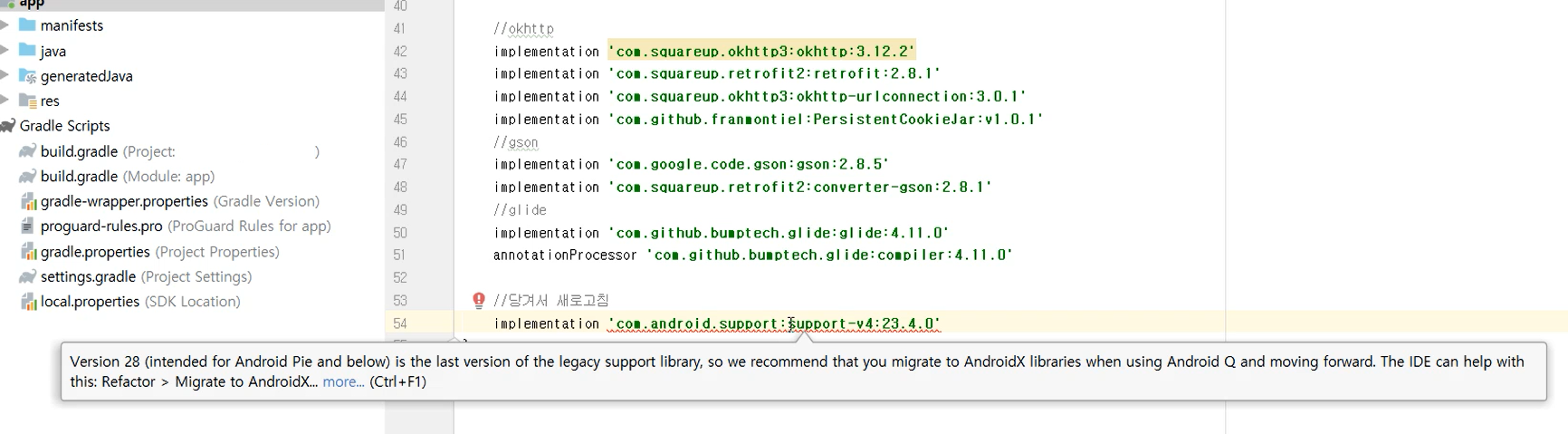Click the glide compiler:4.11.0 annotationProcessor string

tap(829, 255)
